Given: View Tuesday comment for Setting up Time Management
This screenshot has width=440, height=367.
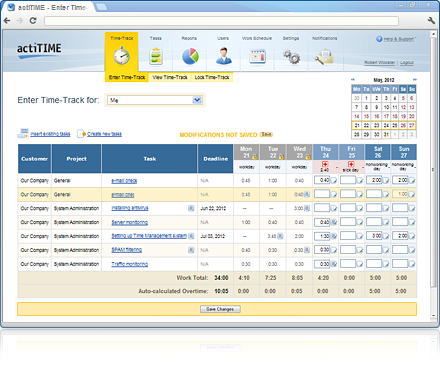Looking at the screenshot, I should [280, 236].
